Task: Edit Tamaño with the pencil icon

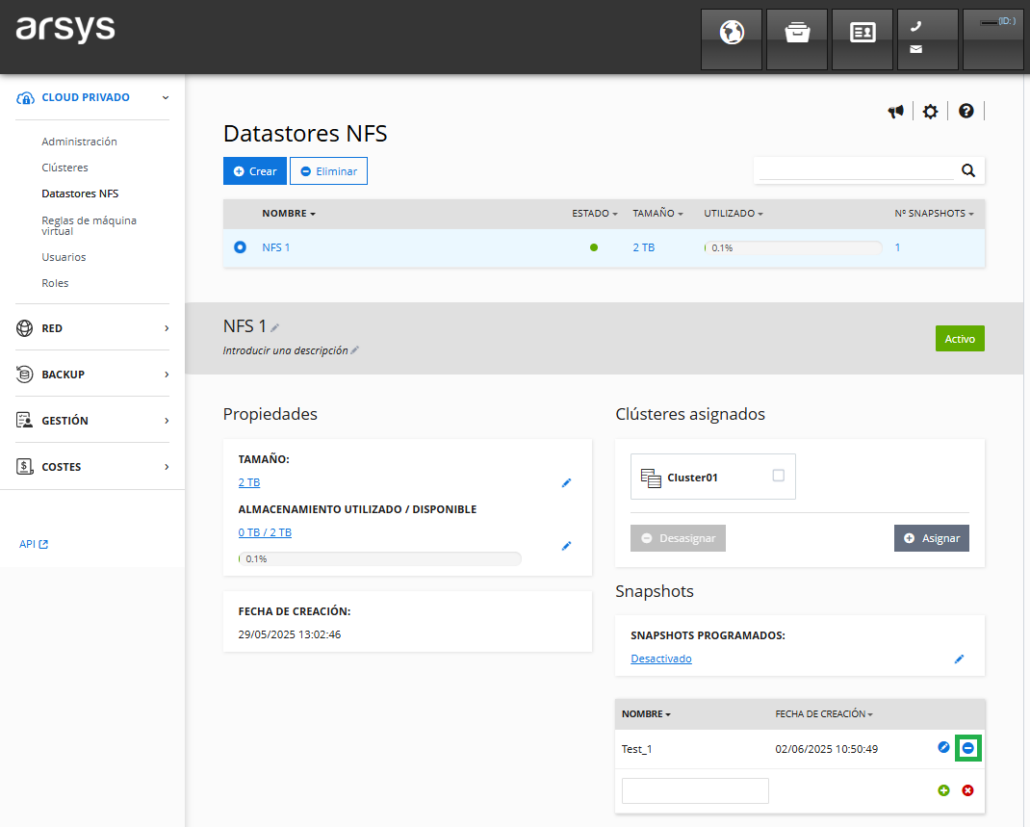Action: point(566,483)
